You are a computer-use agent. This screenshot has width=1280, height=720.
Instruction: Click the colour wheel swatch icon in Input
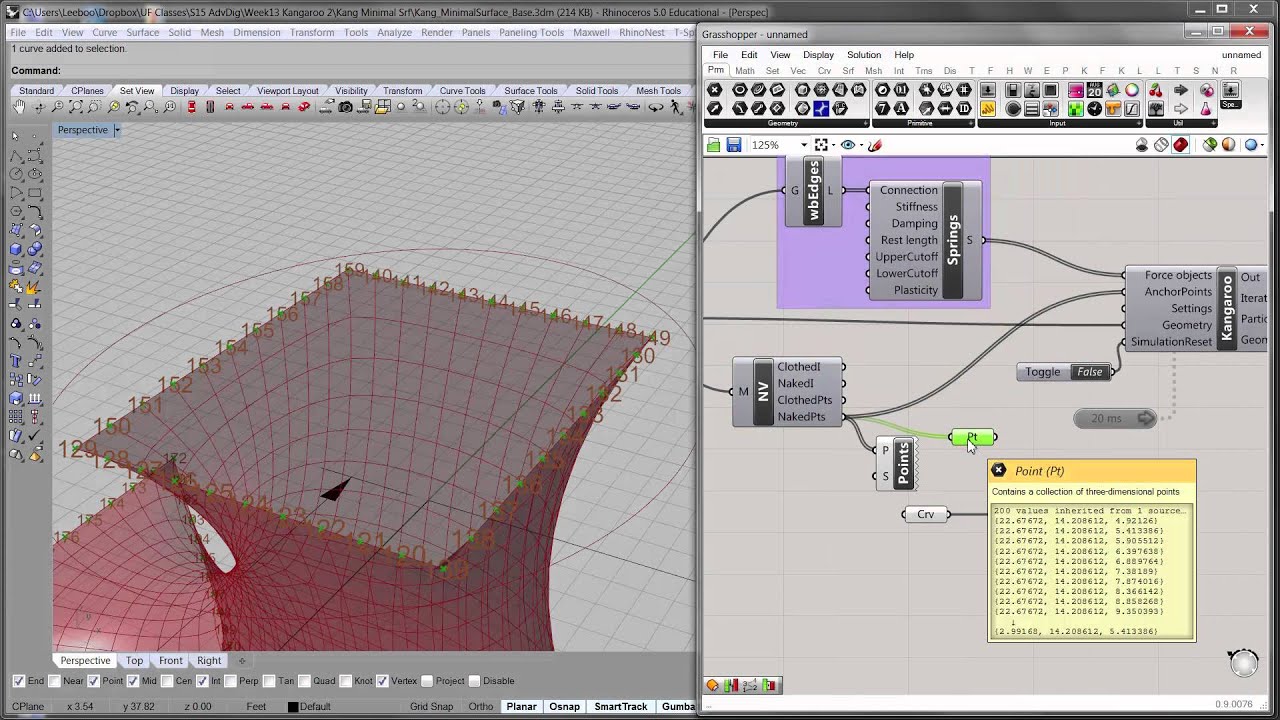tap(1131, 90)
